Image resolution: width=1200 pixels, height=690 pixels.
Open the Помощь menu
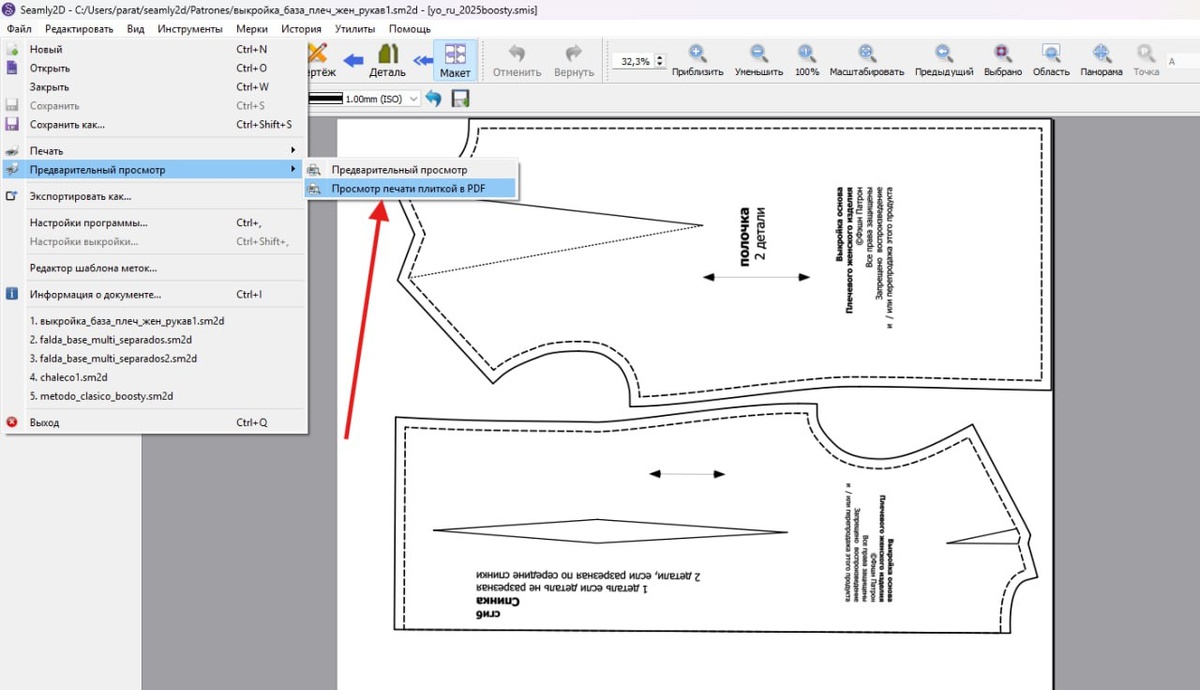click(x=410, y=29)
